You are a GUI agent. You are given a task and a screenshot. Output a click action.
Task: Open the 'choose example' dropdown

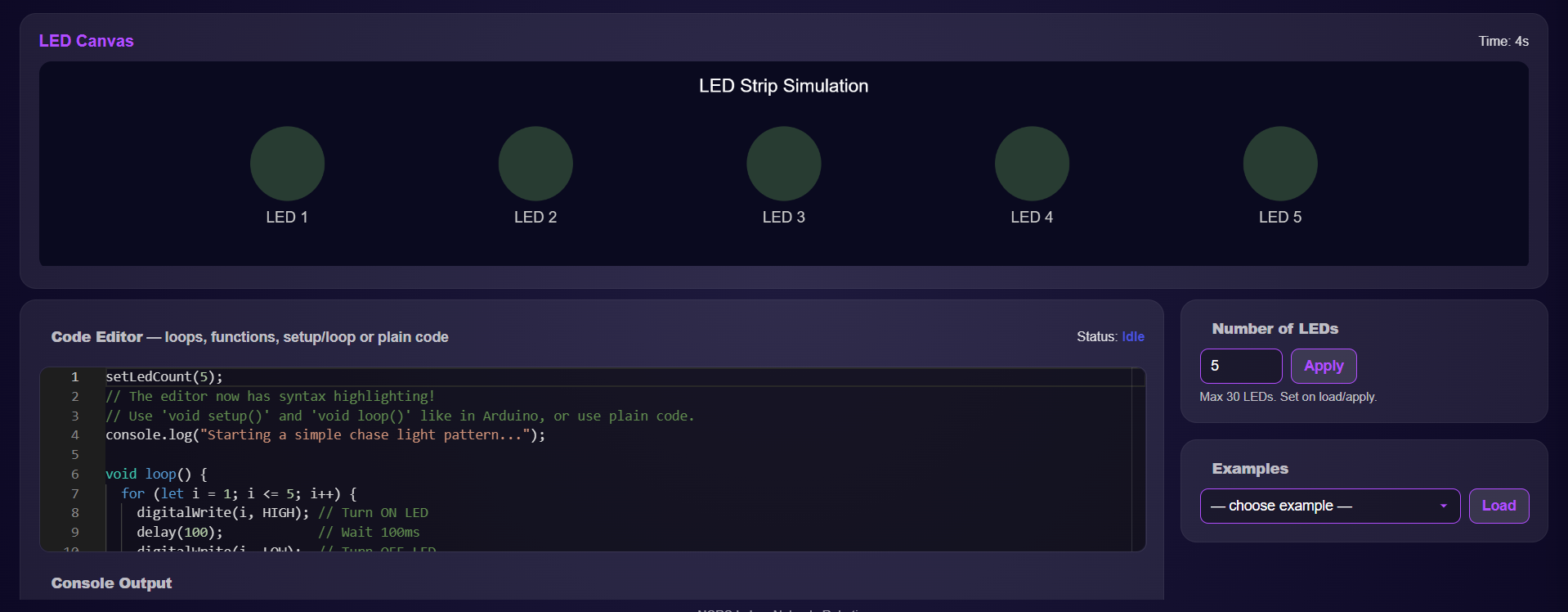tap(1329, 506)
